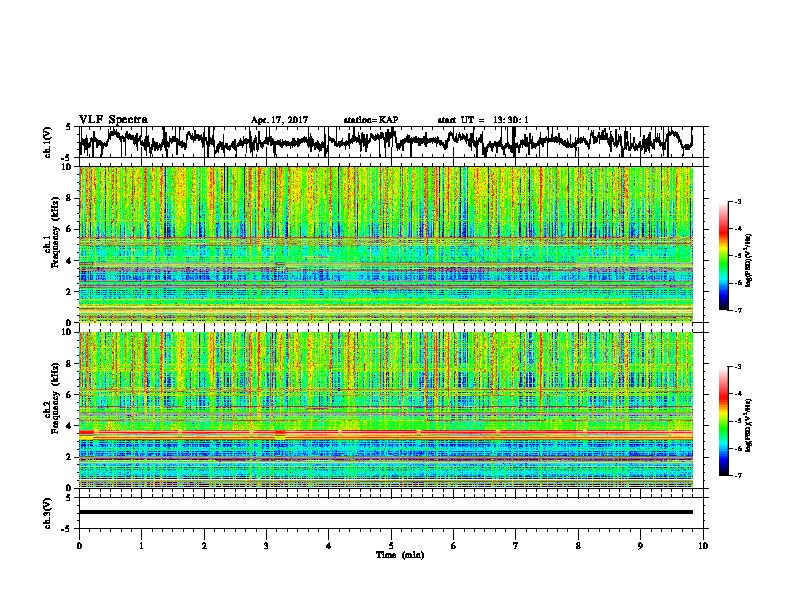The width and height of the screenshot is (792, 612).
Task: Click inside the ch.1 spectrogram panel
Action: coord(386,244)
